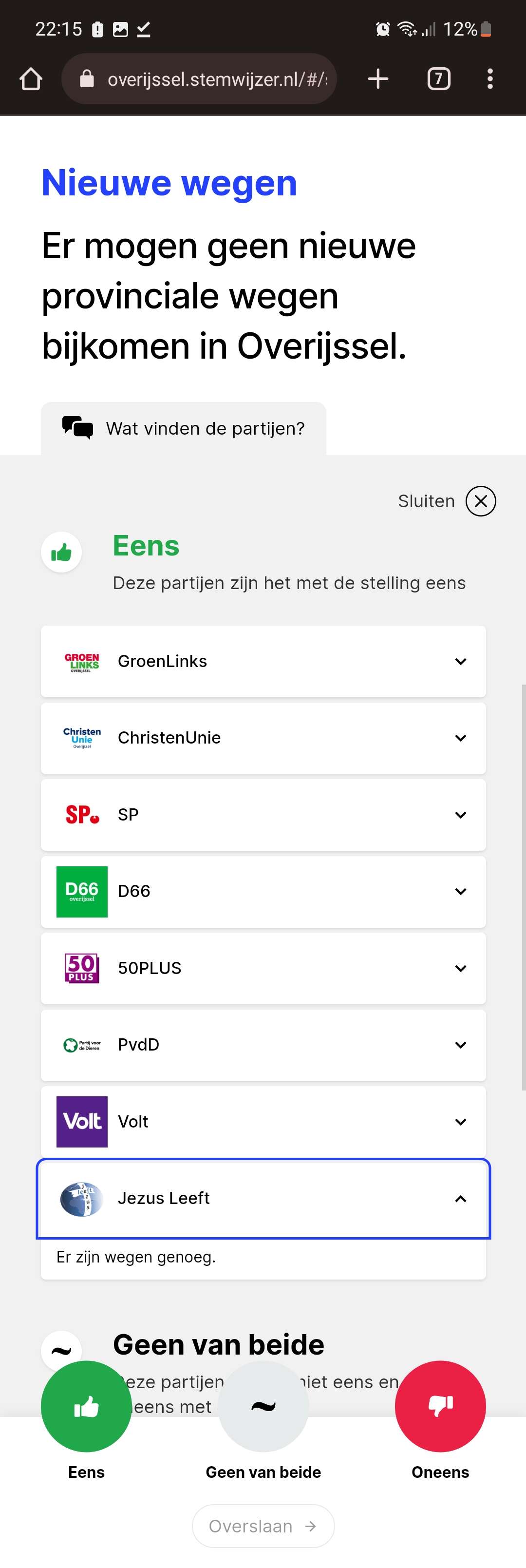Open a new browser tab with plus icon

[x=378, y=78]
